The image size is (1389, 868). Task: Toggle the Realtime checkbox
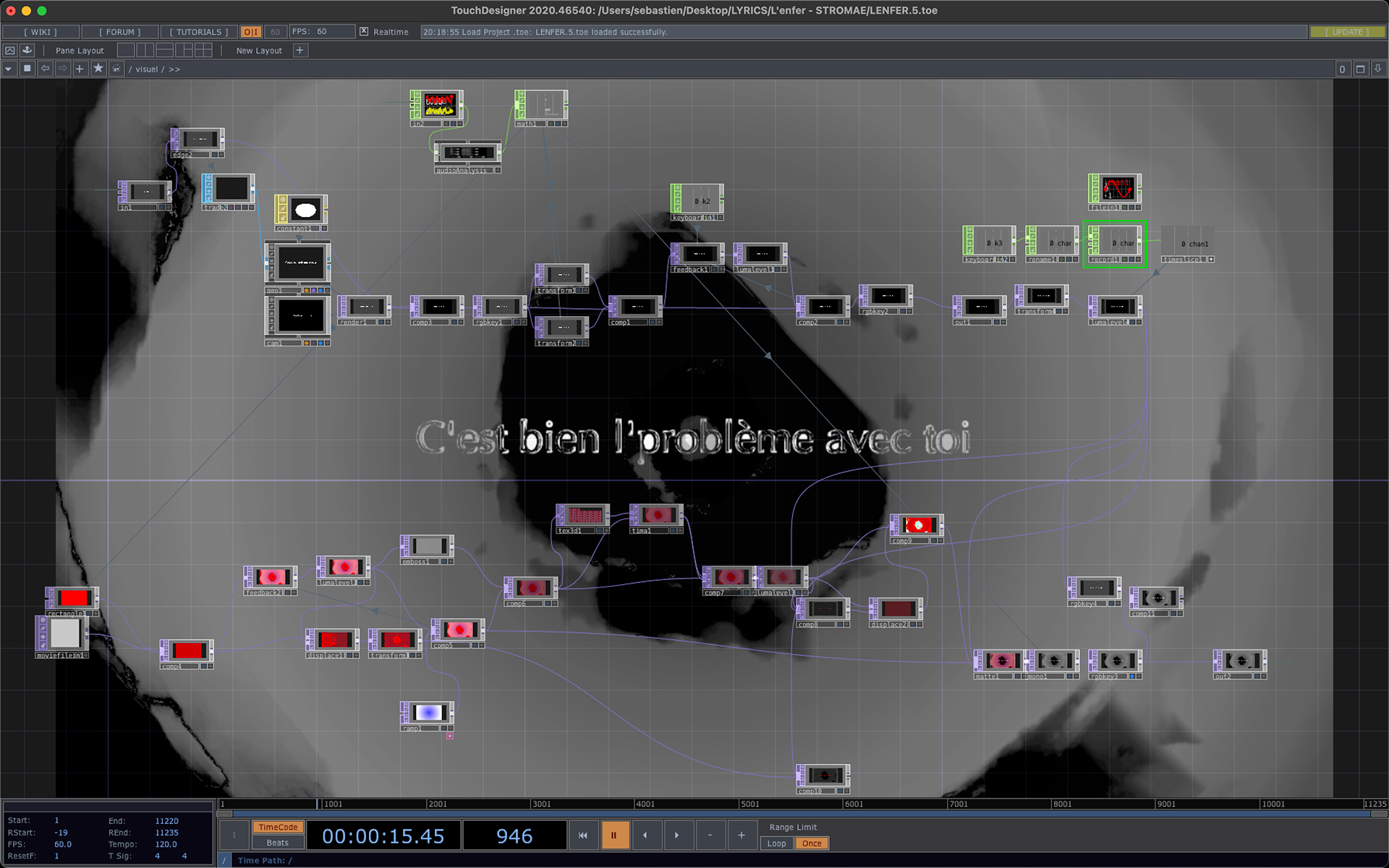pos(364,32)
